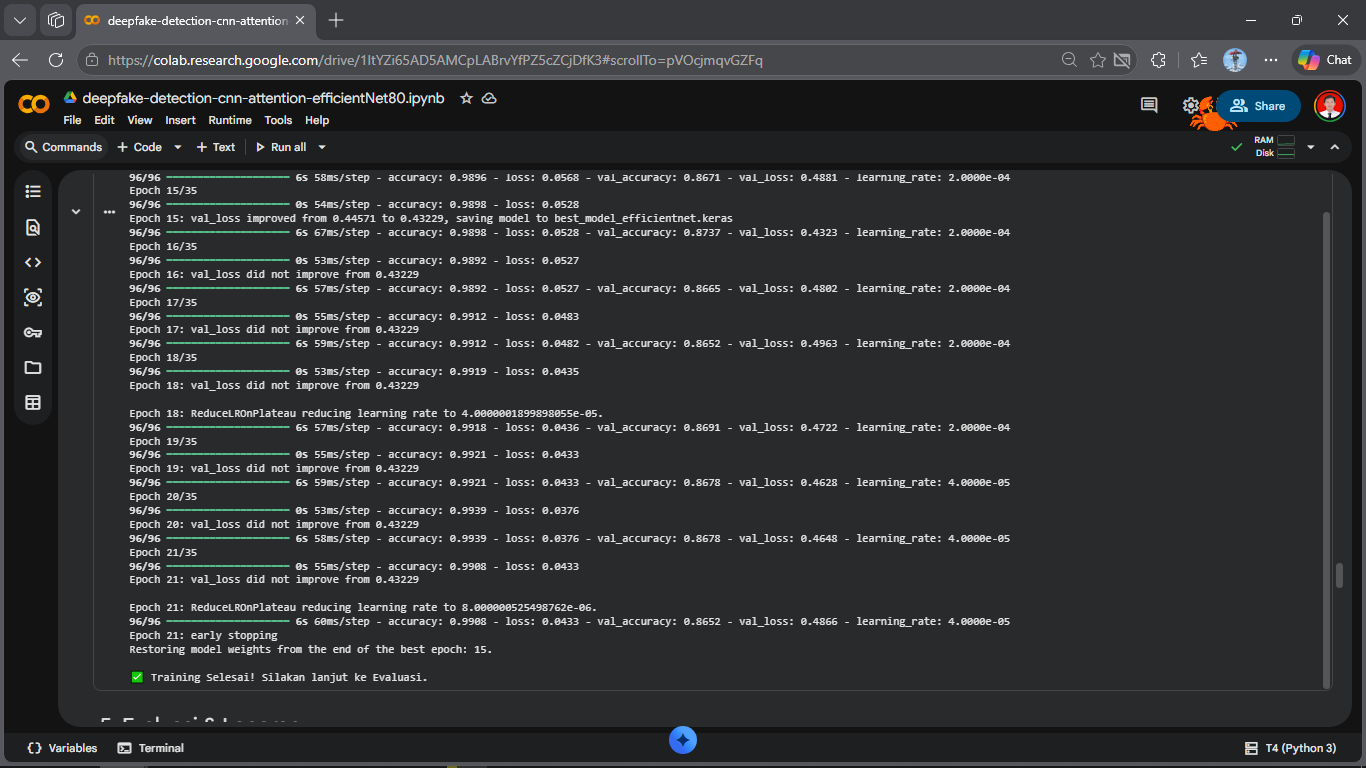Close the deepfake-detection browser tab
1366x768 pixels.
pyautogui.click(x=301, y=20)
